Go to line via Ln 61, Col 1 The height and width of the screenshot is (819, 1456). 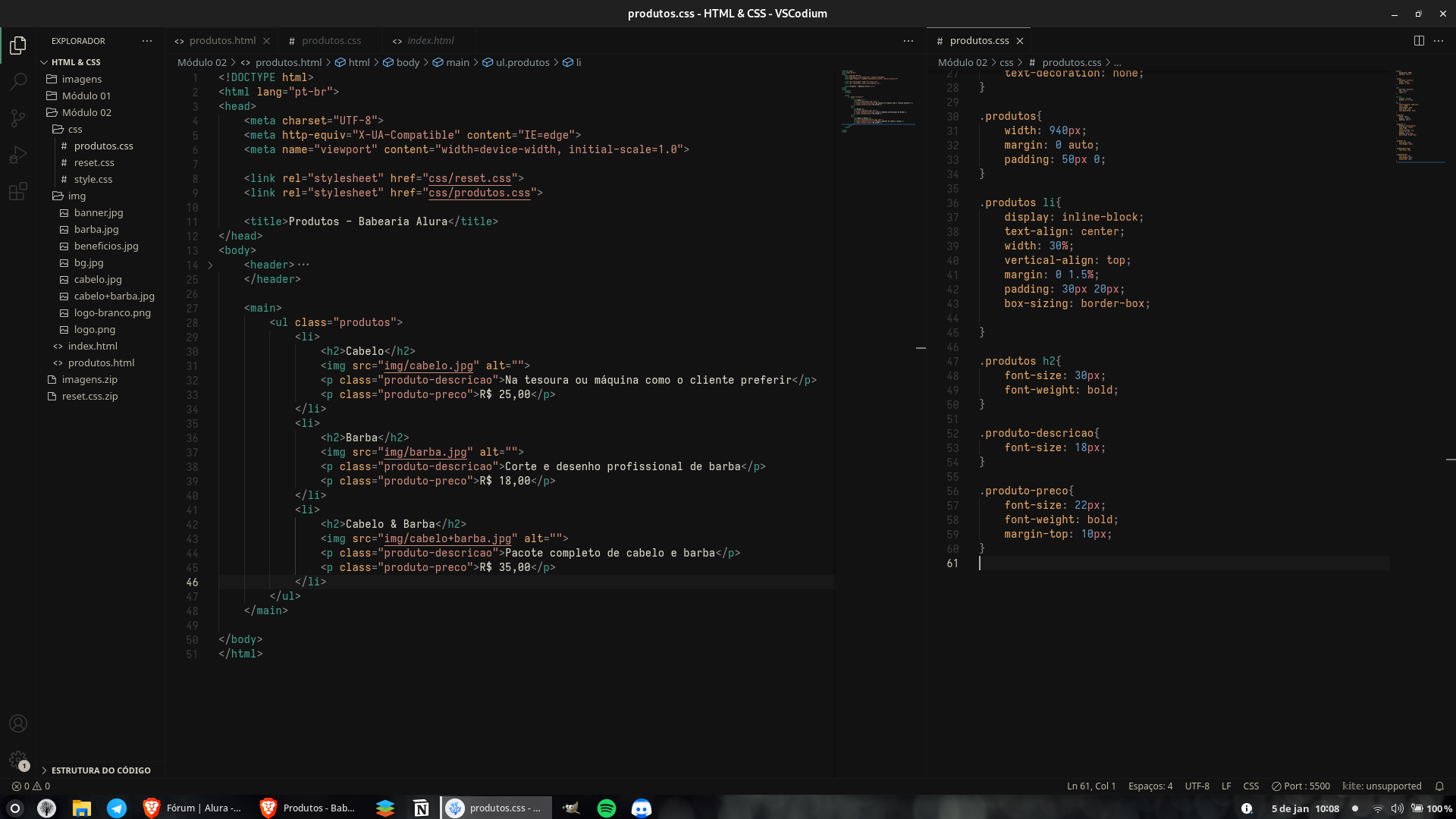[x=1091, y=786]
